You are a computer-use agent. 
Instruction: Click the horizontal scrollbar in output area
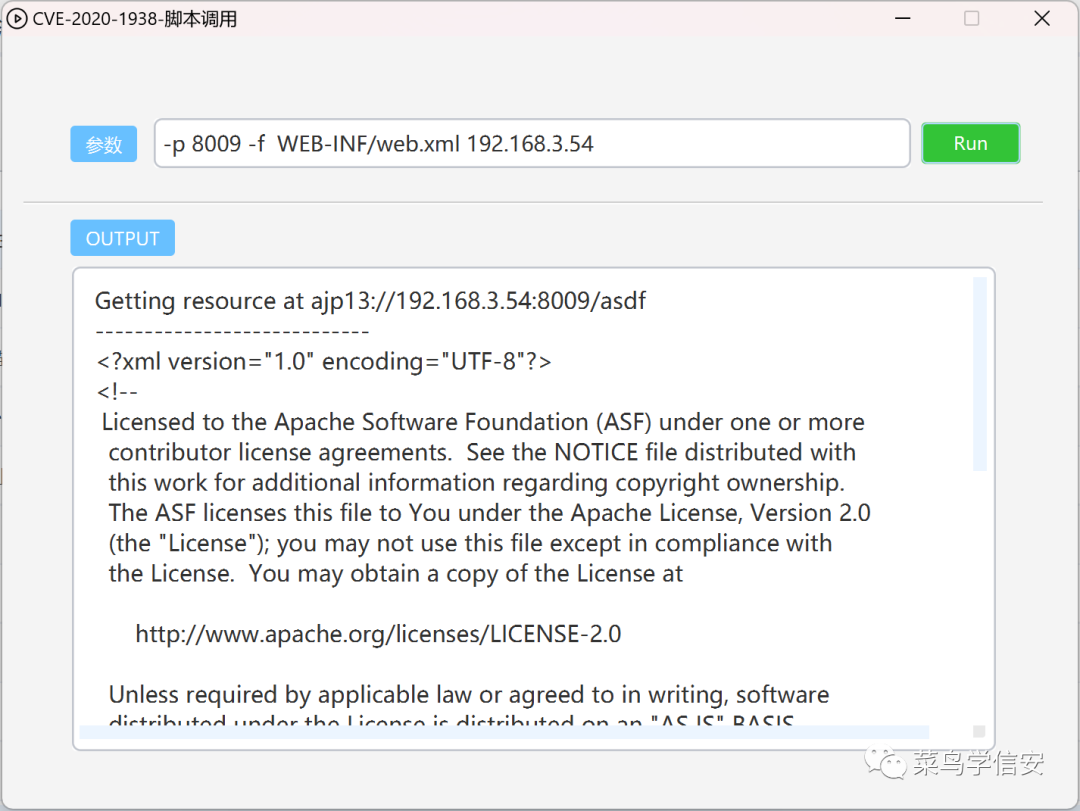pos(504,732)
